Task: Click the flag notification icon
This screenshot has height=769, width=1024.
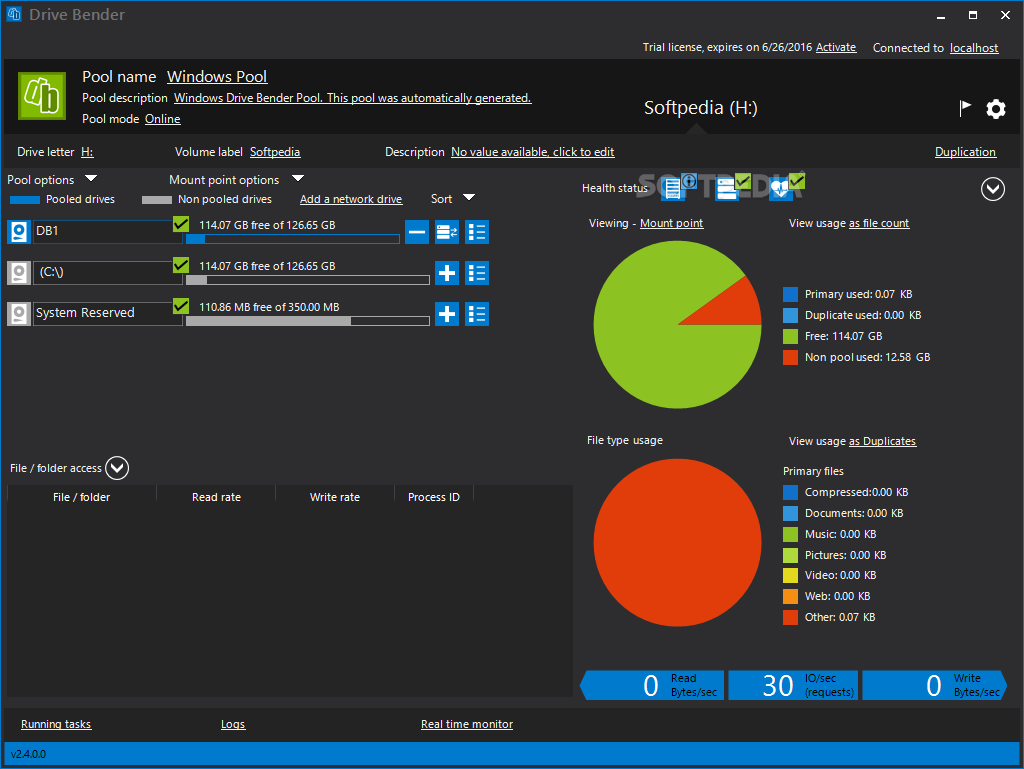Action: (x=965, y=108)
